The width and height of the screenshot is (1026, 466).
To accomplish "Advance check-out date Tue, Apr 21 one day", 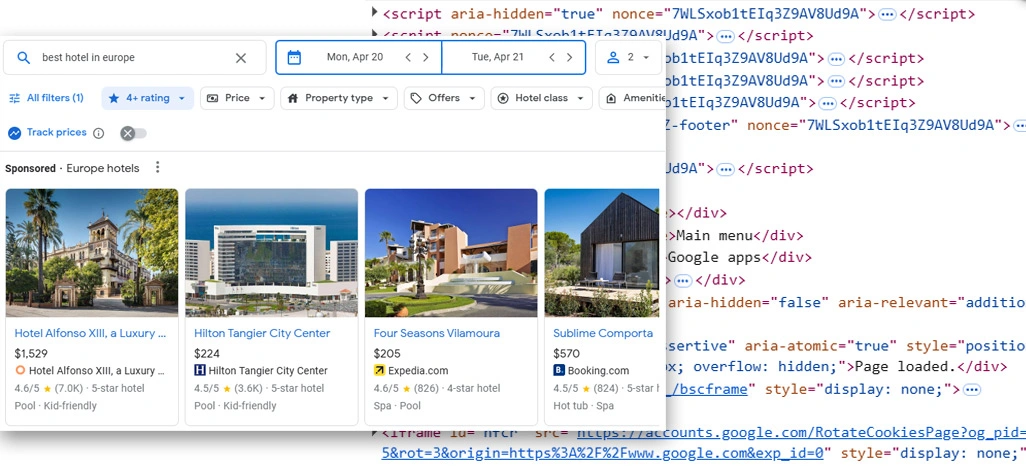I will (x=570, y=58).
